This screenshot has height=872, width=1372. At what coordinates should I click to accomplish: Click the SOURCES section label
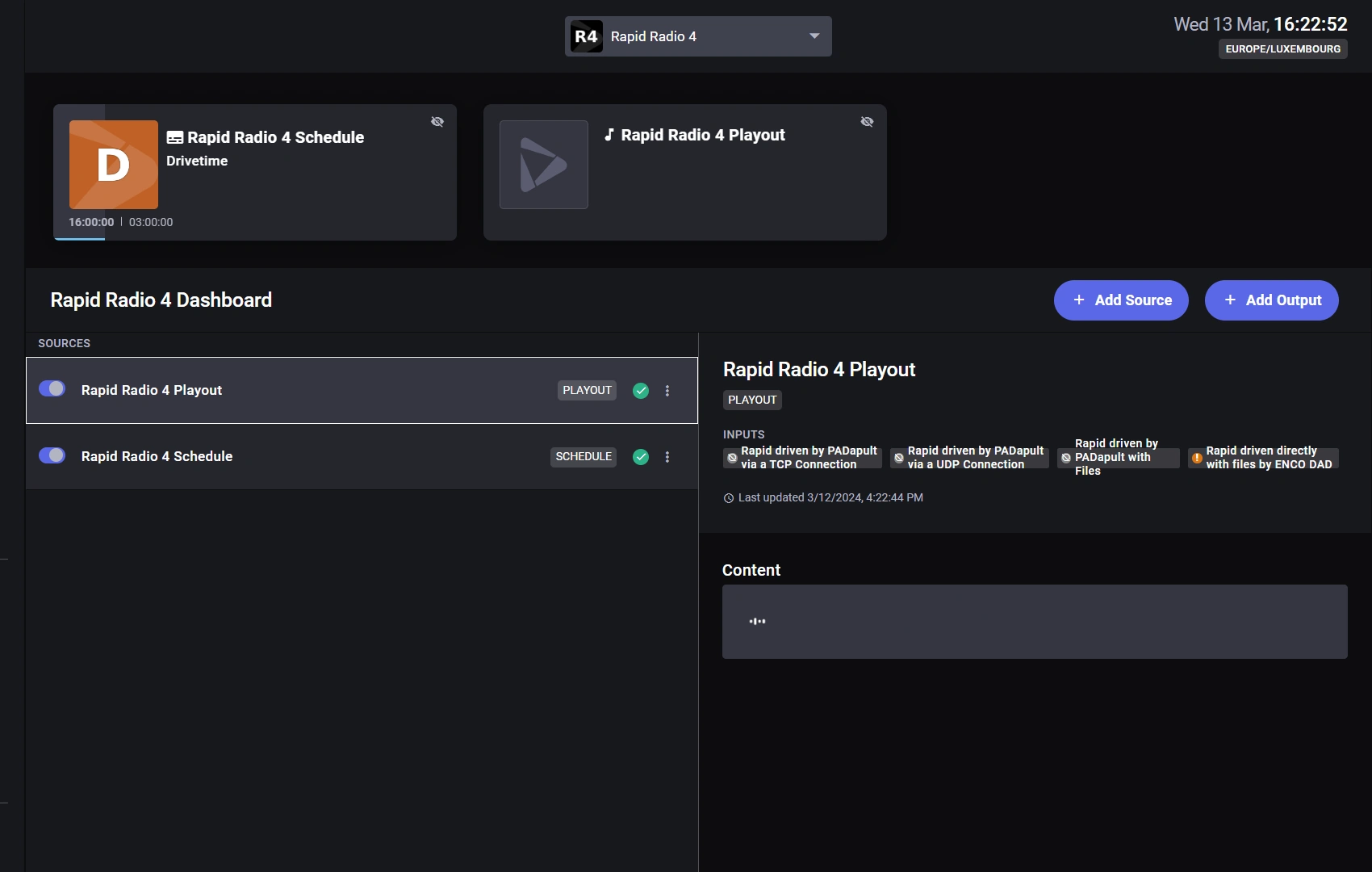[65, 343]
